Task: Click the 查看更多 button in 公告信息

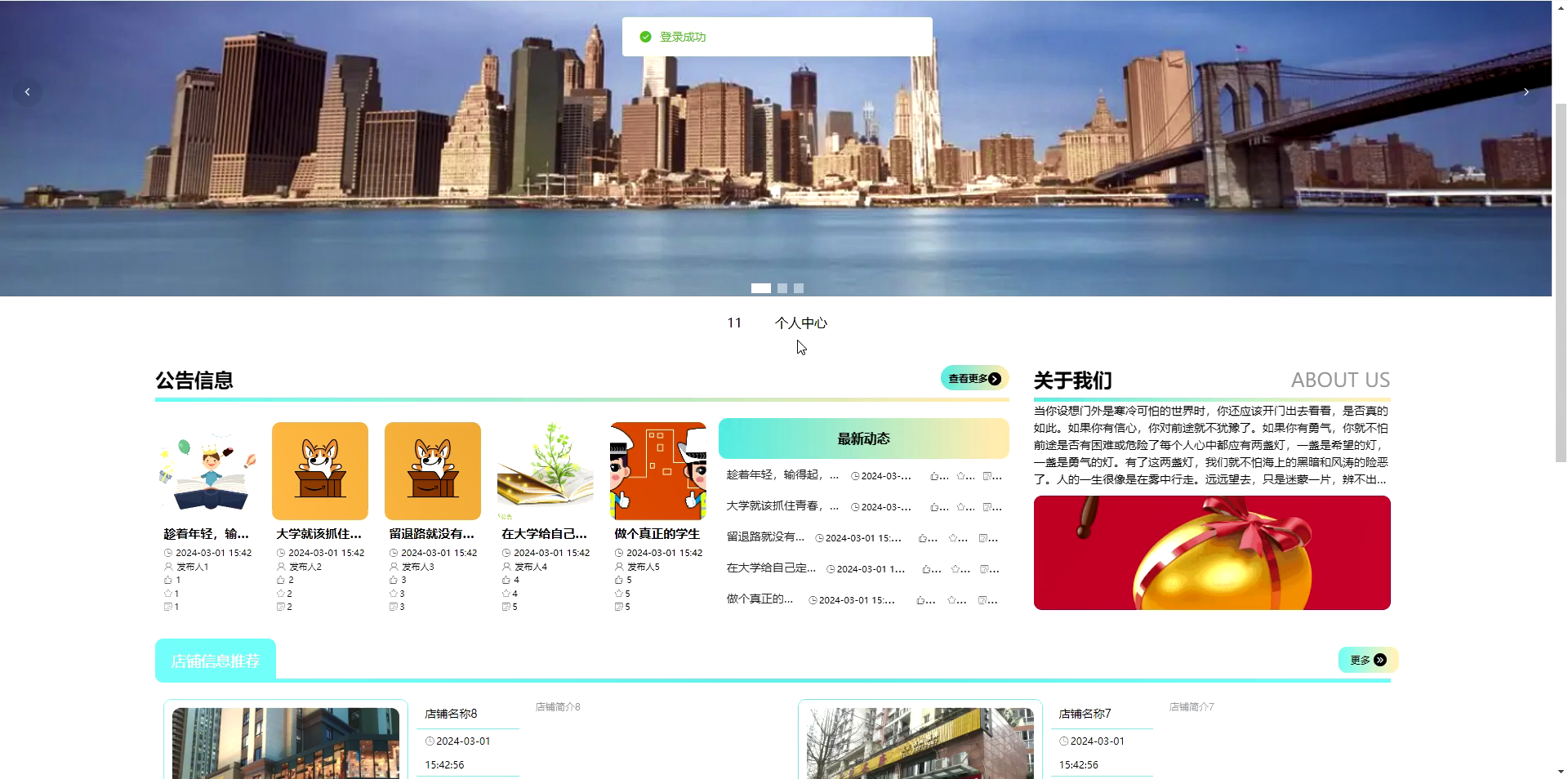Action: [973, 379]
